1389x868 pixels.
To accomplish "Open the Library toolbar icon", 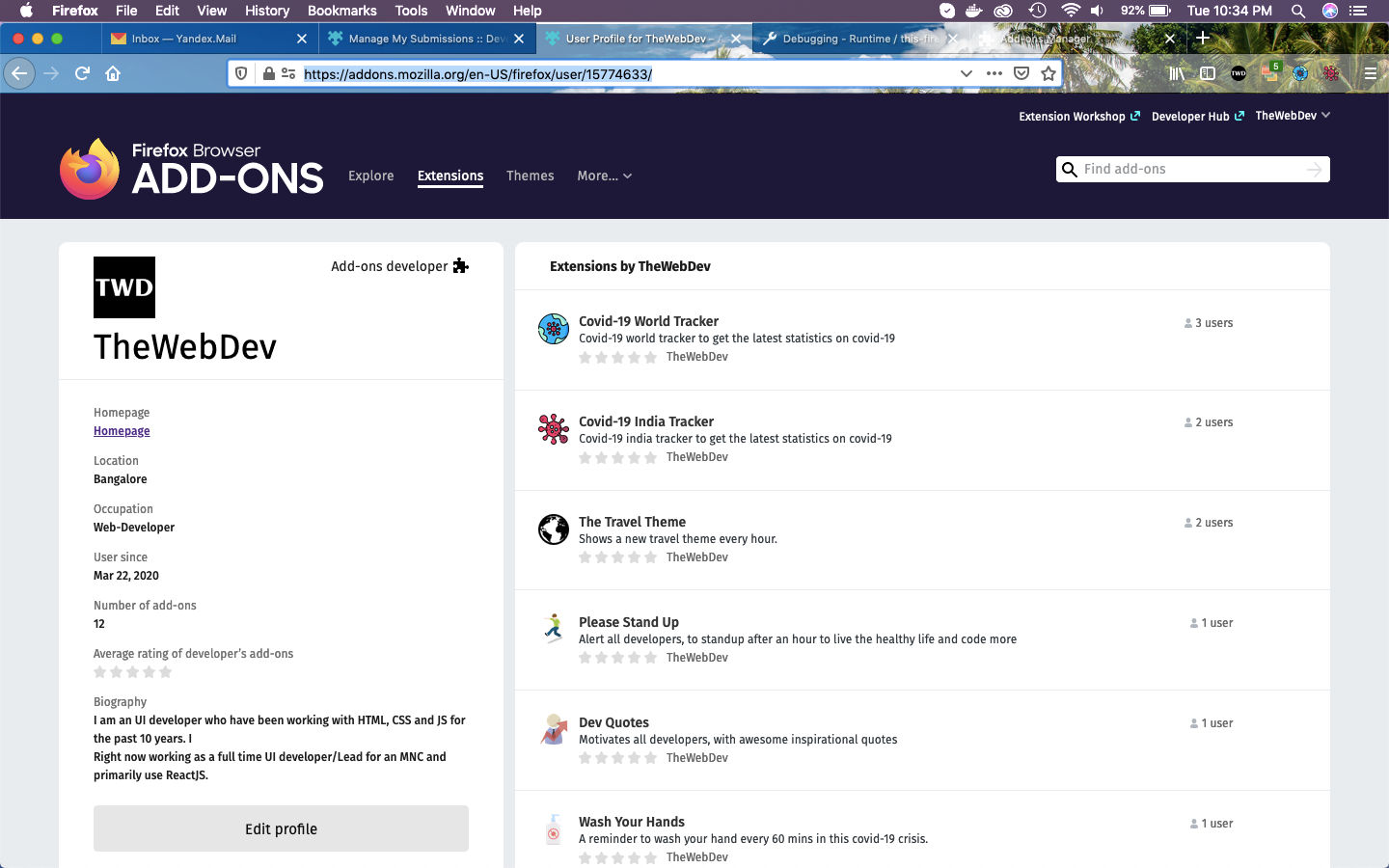I will point(1177,73).
